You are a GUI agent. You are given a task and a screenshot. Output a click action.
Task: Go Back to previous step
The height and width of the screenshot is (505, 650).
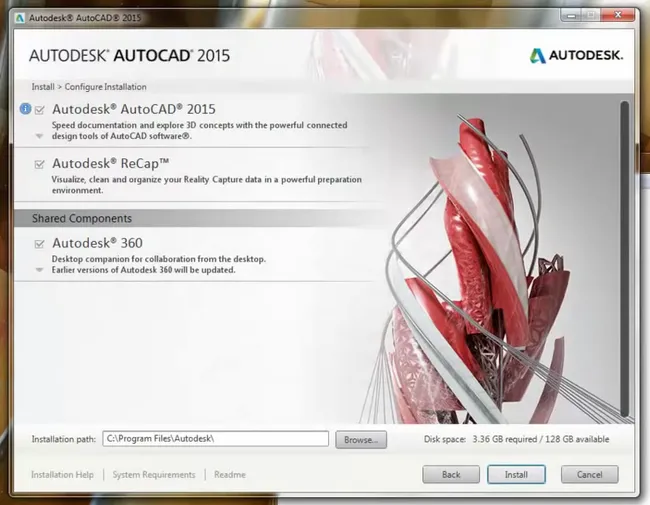point(451,474)
